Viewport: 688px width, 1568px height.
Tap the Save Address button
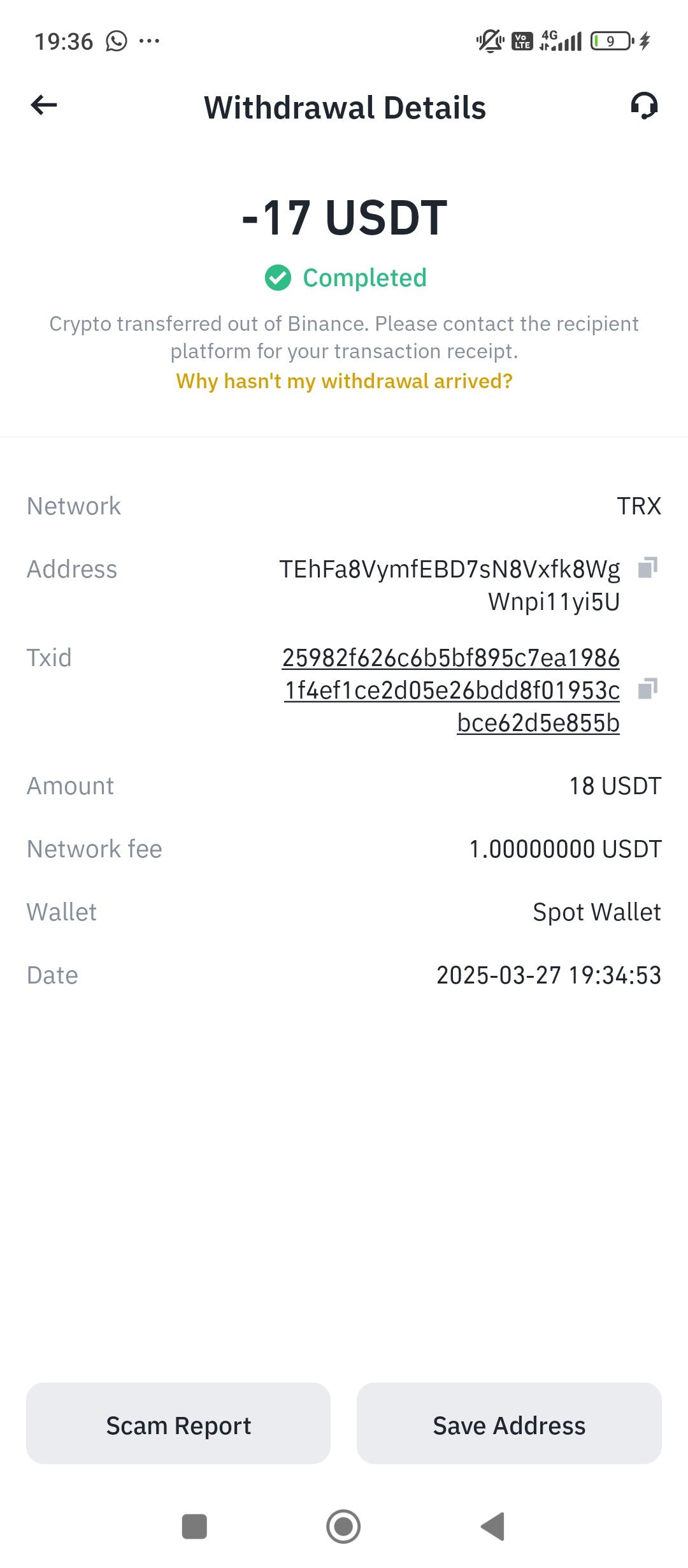tap(509, 1426)
